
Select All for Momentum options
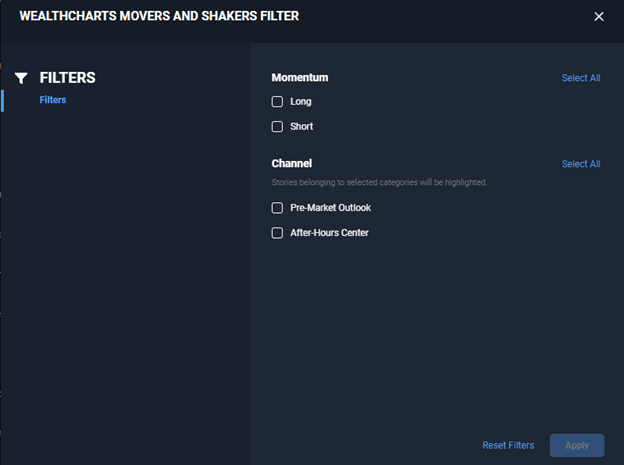[581, 78]
